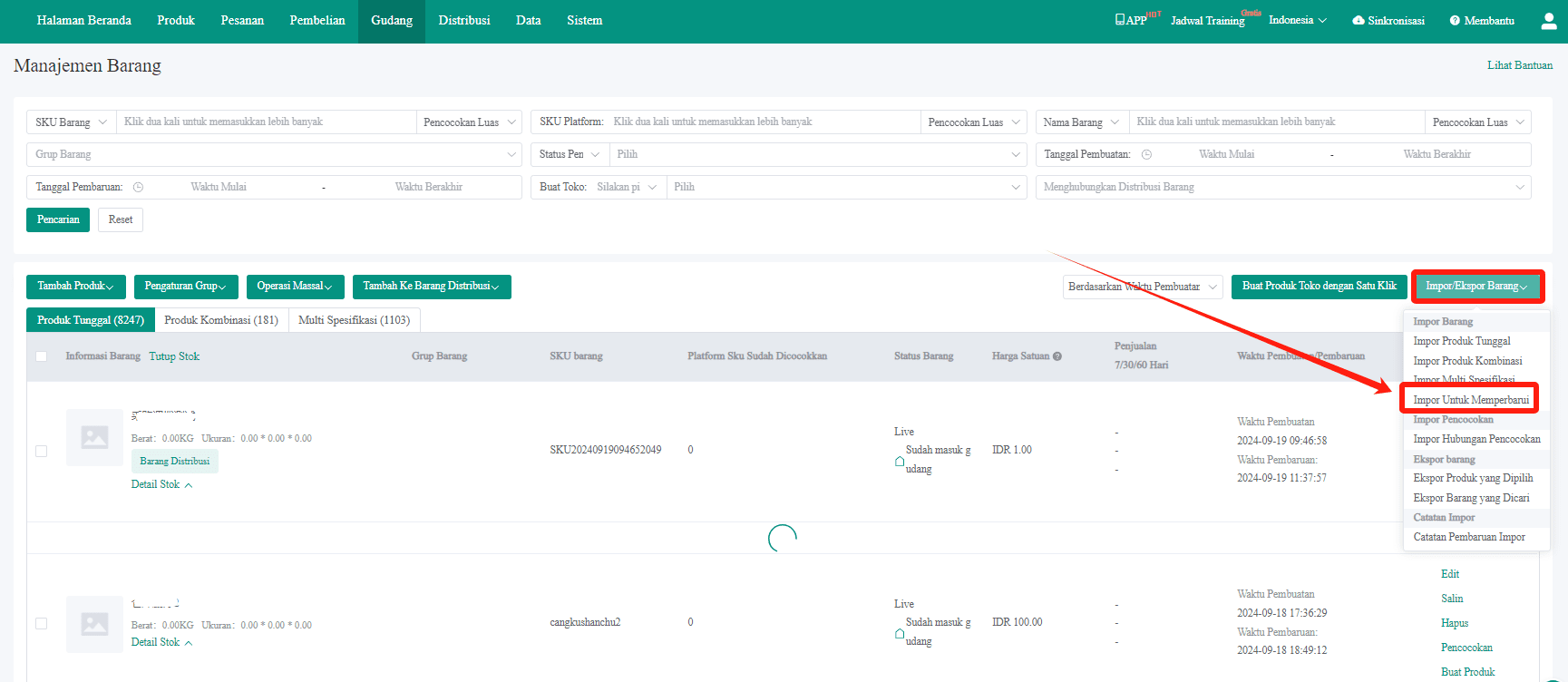This screenshot has height=682, width=1568.
Task: Click SKU Barang search input field
Action: 267,122
